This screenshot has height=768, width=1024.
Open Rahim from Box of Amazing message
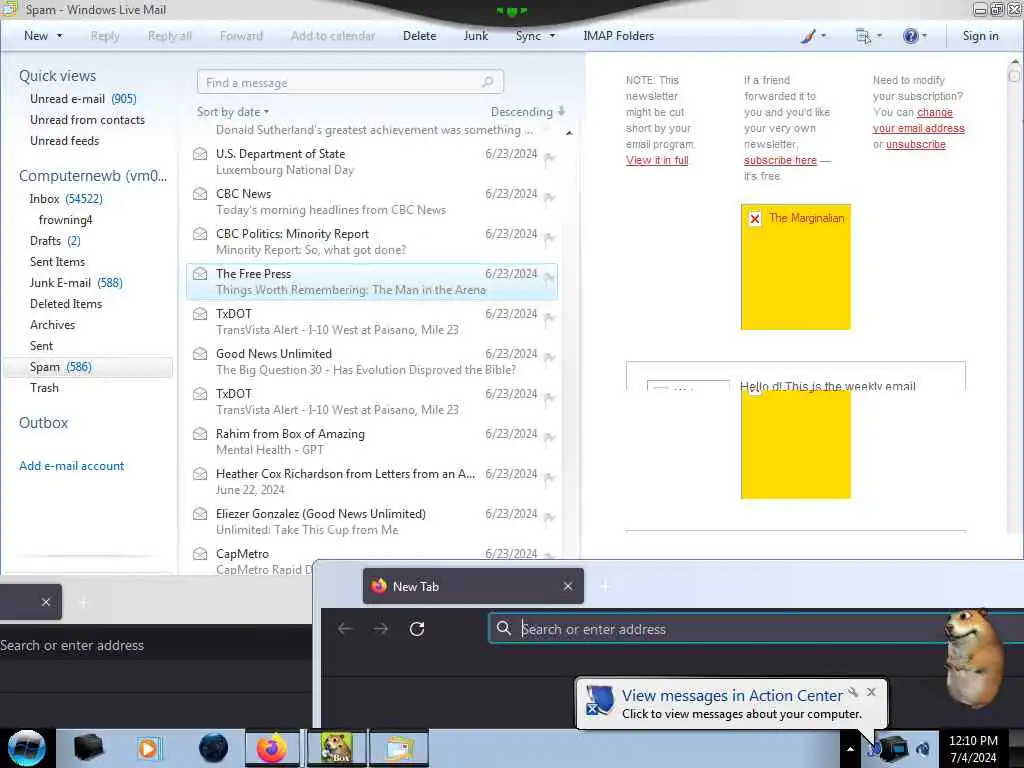click(x=372, y=441)
